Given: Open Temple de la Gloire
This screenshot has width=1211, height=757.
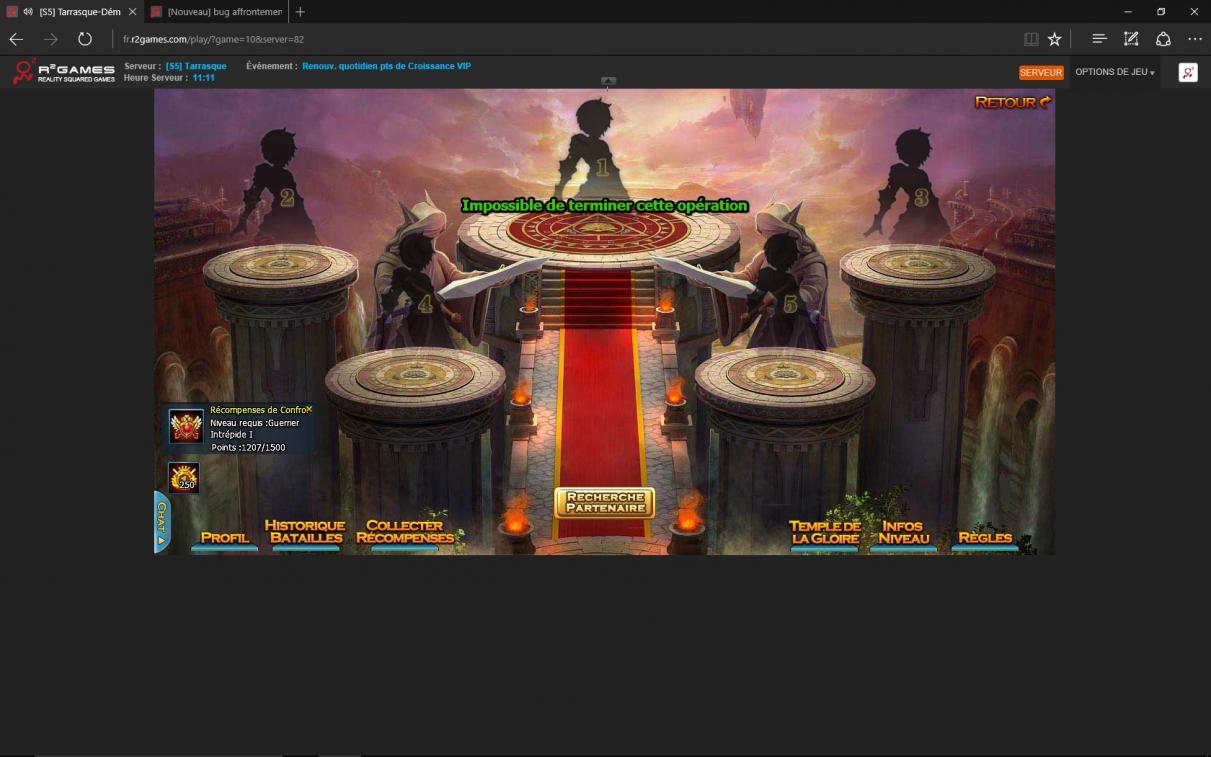Looking at the screenshot, I should tap(824, 532).
